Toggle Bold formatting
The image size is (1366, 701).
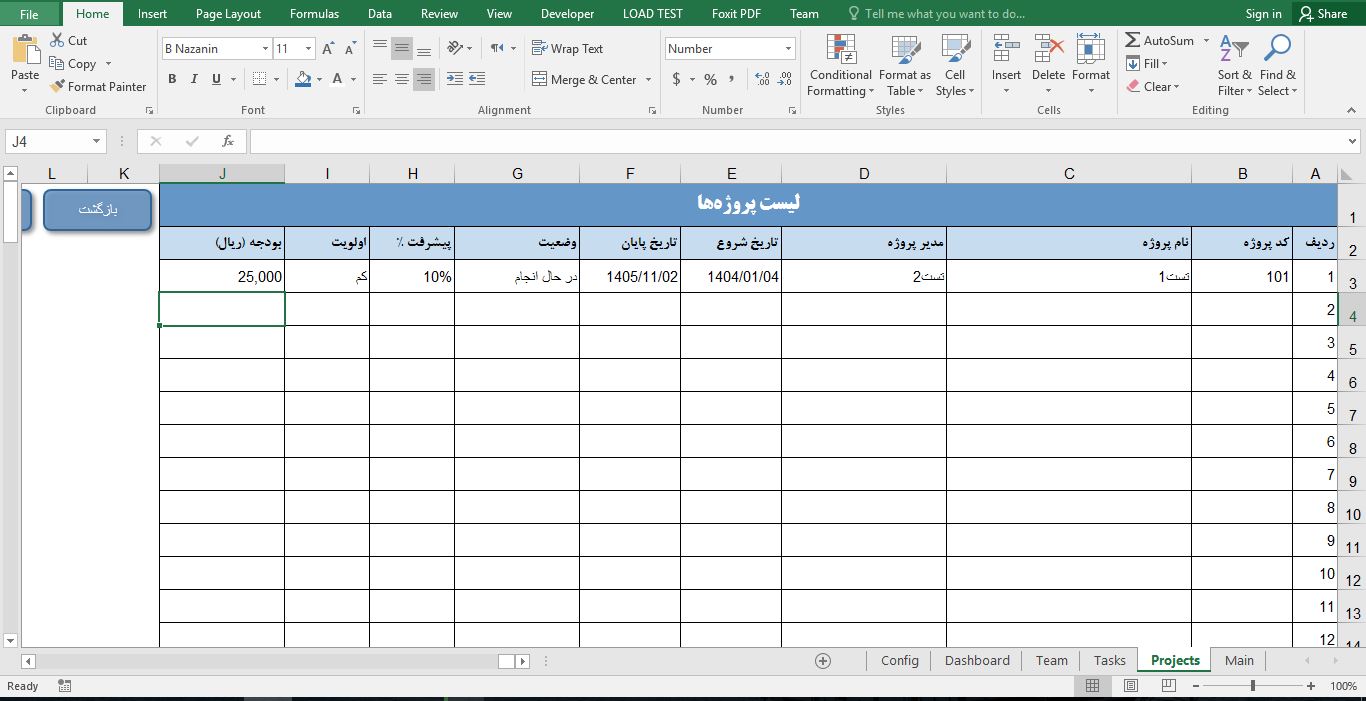tap(172, 79)
